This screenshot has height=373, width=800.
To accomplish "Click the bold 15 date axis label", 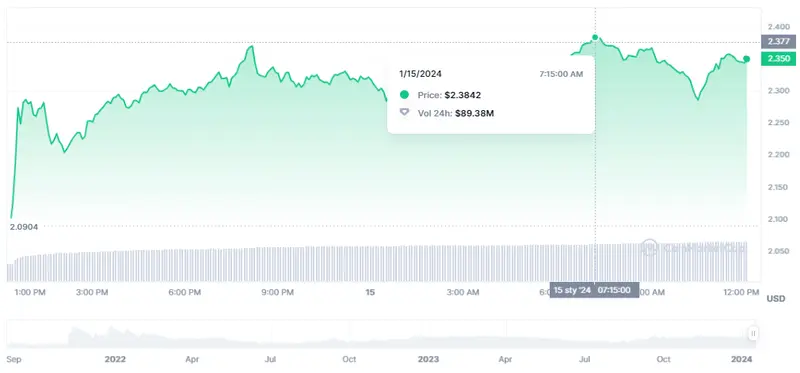I will tap(370, 292).
